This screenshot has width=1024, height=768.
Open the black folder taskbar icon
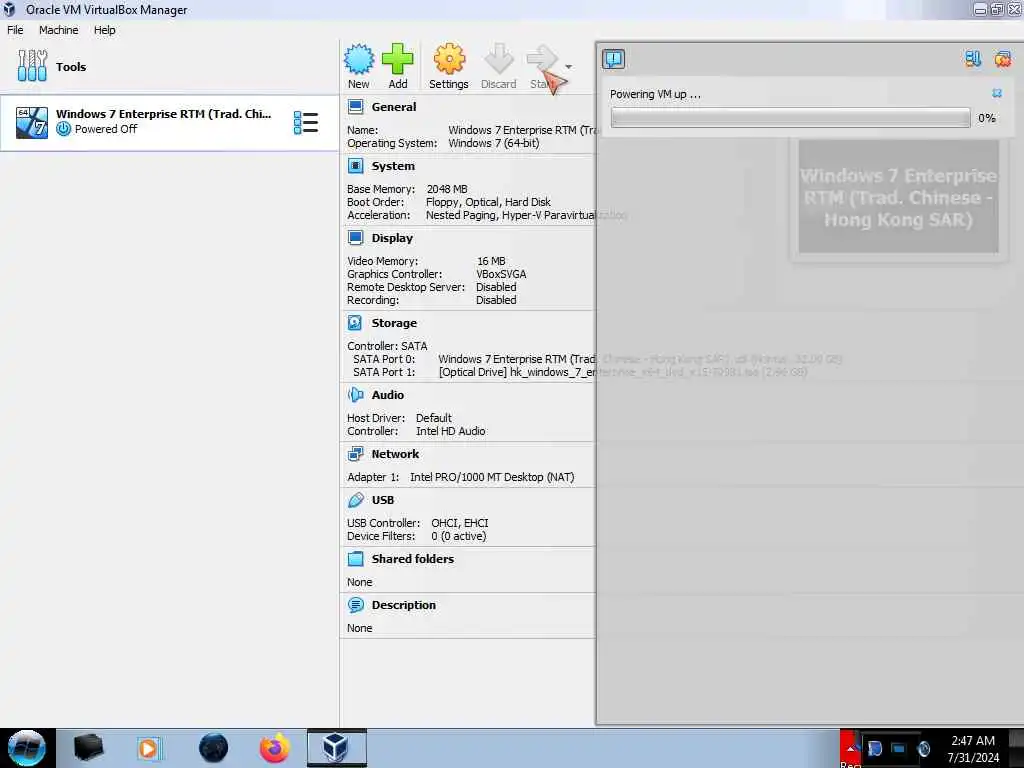coord(88,748)
